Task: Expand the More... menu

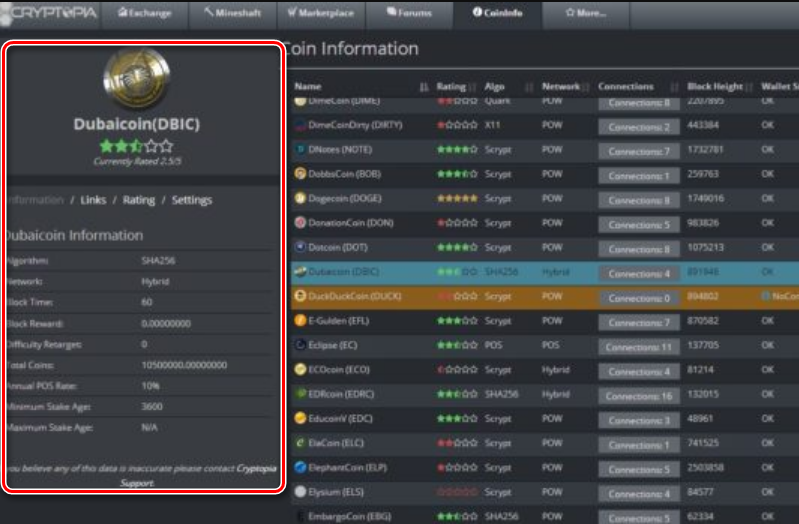Action: [x=586, y=13]
